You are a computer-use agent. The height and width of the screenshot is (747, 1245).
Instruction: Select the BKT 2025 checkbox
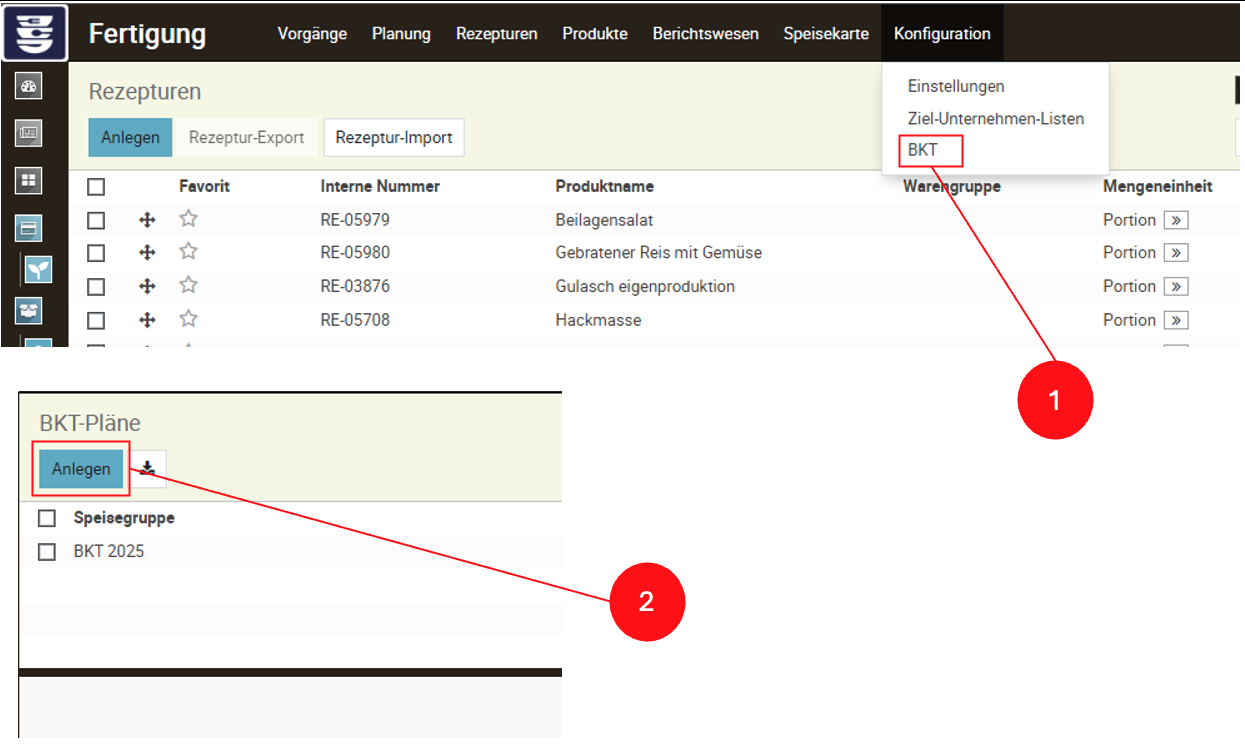47,551
